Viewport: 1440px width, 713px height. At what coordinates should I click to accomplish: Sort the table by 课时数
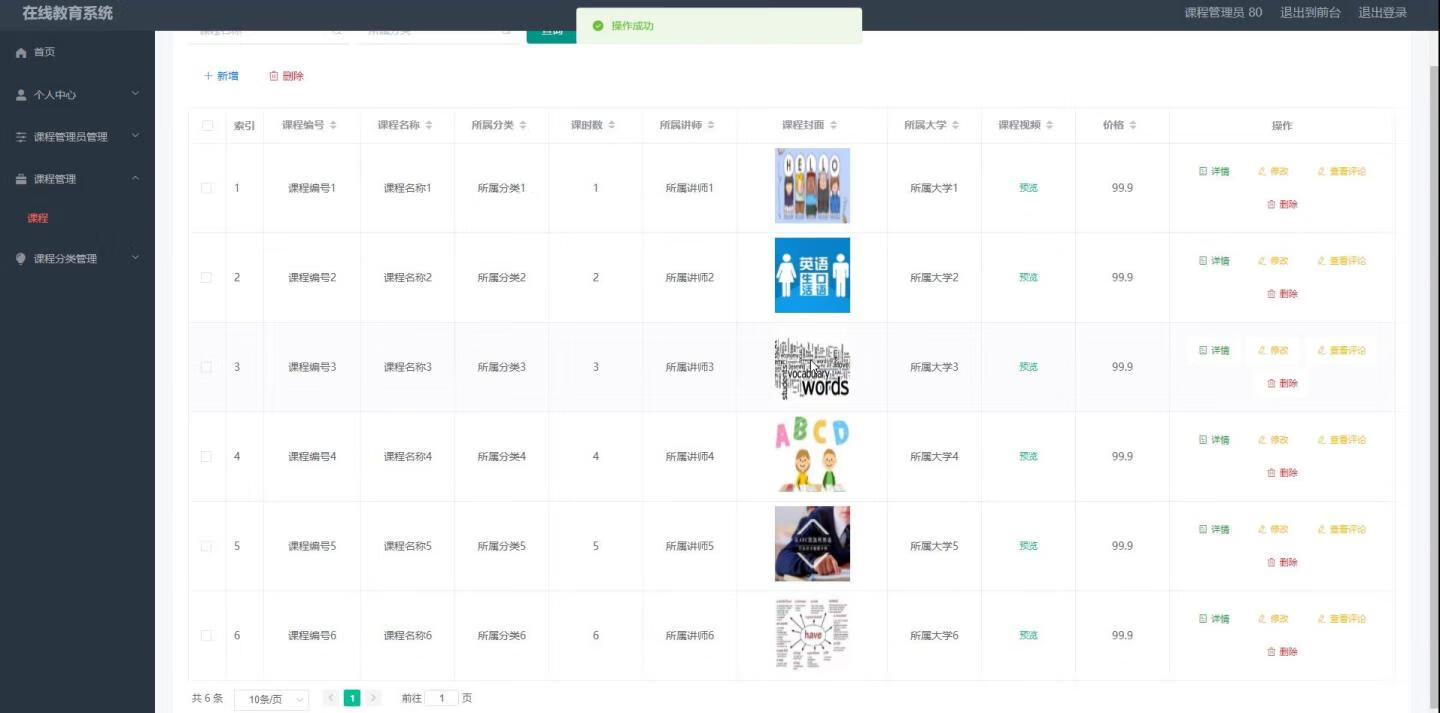coord(611,125)
